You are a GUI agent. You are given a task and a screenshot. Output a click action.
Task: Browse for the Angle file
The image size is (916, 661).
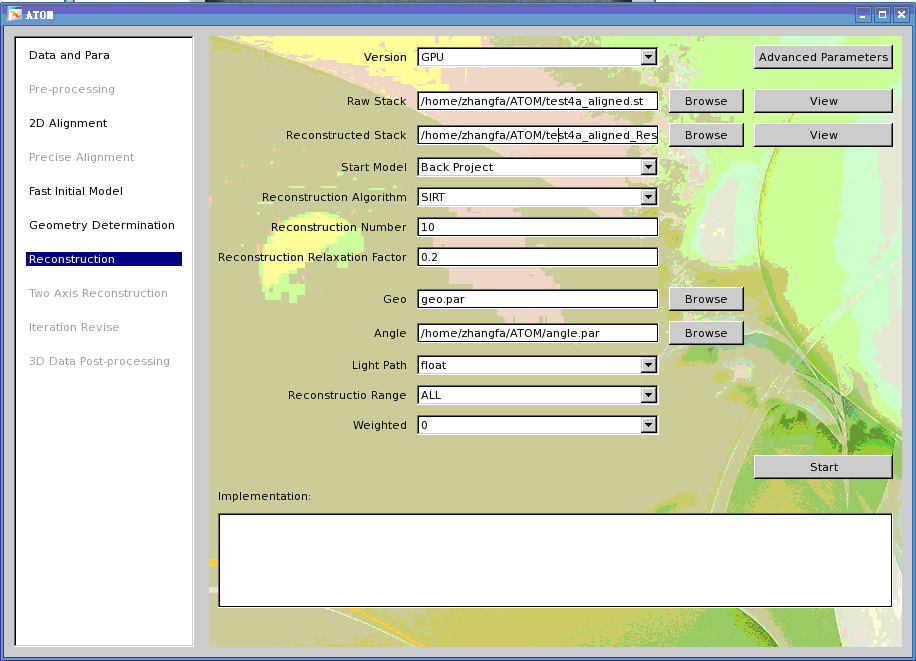tap(705, 333)
